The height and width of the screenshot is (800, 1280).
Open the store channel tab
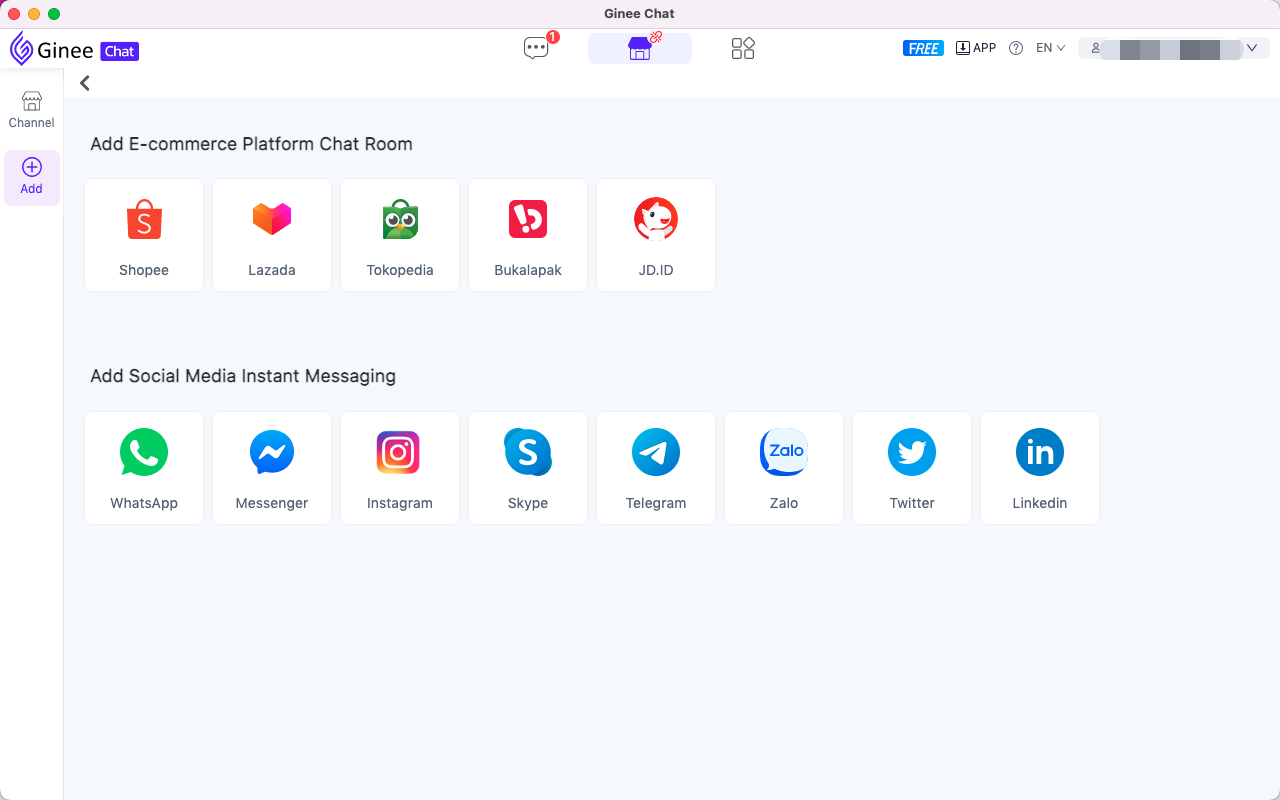[640, 48]
